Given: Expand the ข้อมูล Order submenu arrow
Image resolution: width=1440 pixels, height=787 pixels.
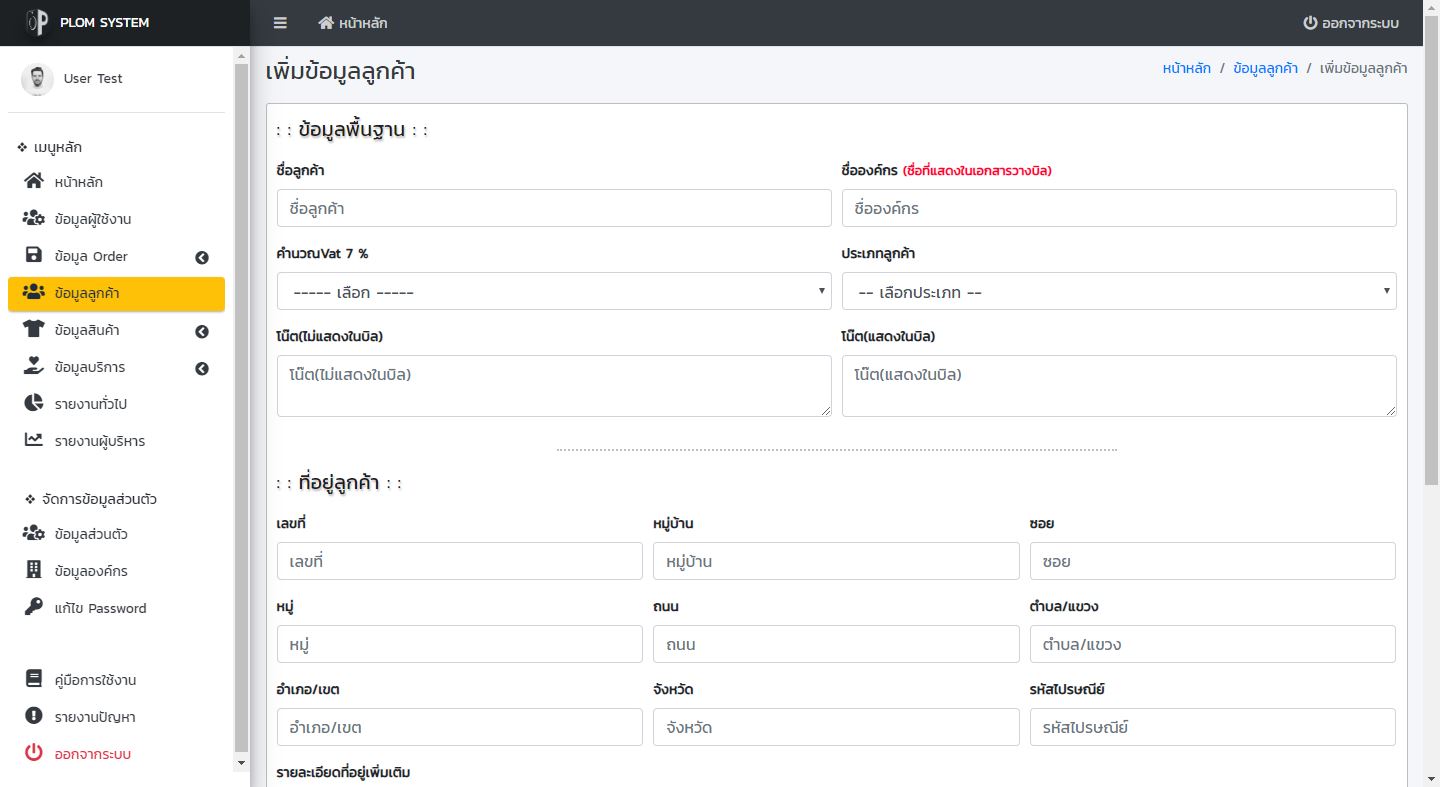Looking at the screenshot, I should pyautogui.click(x=202, y=257).
